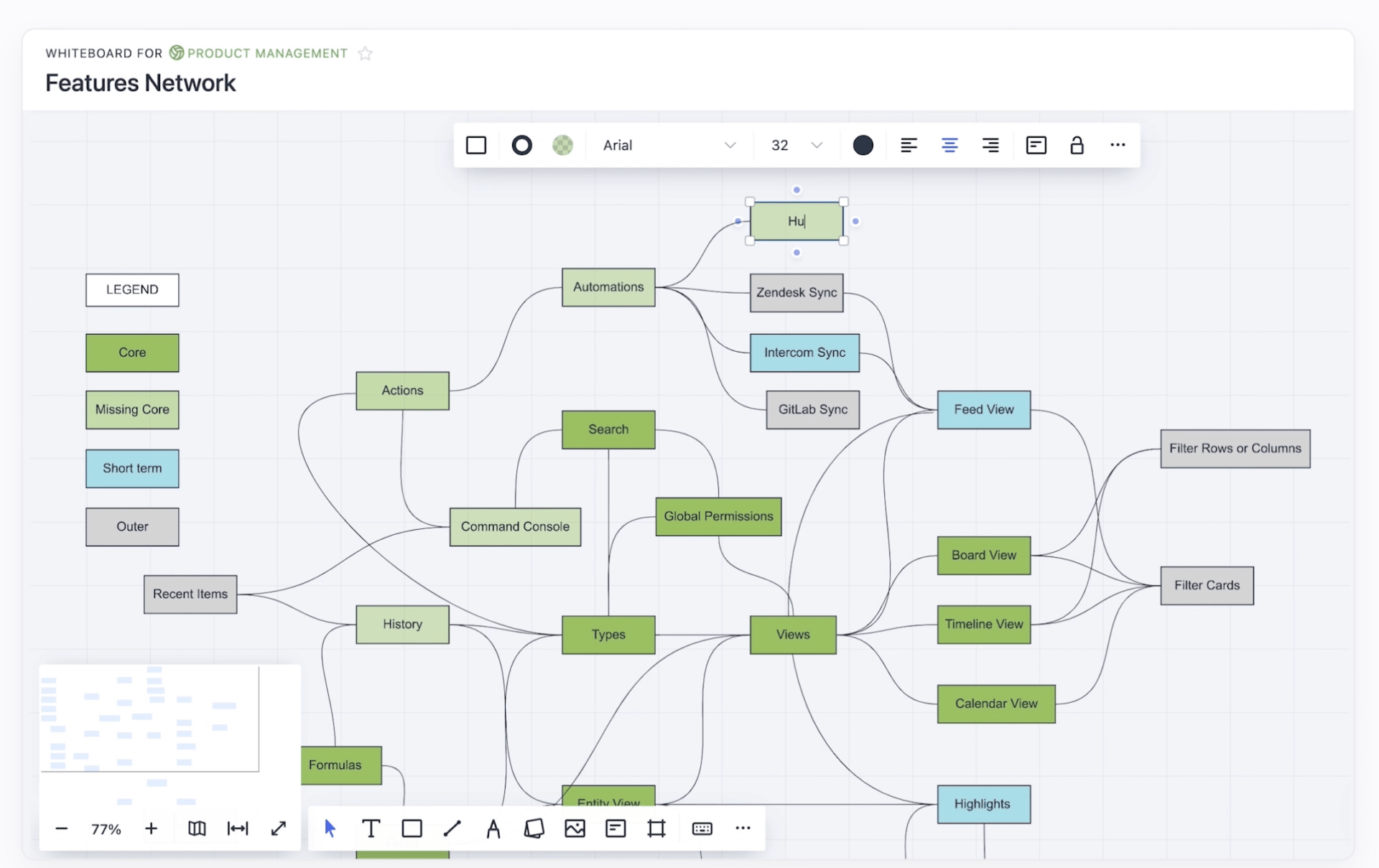Image resolution: width=1379 pixels, height=868 pixels.
Task: Click the fit-to-width icon
Action: click(x=237, y=829)
